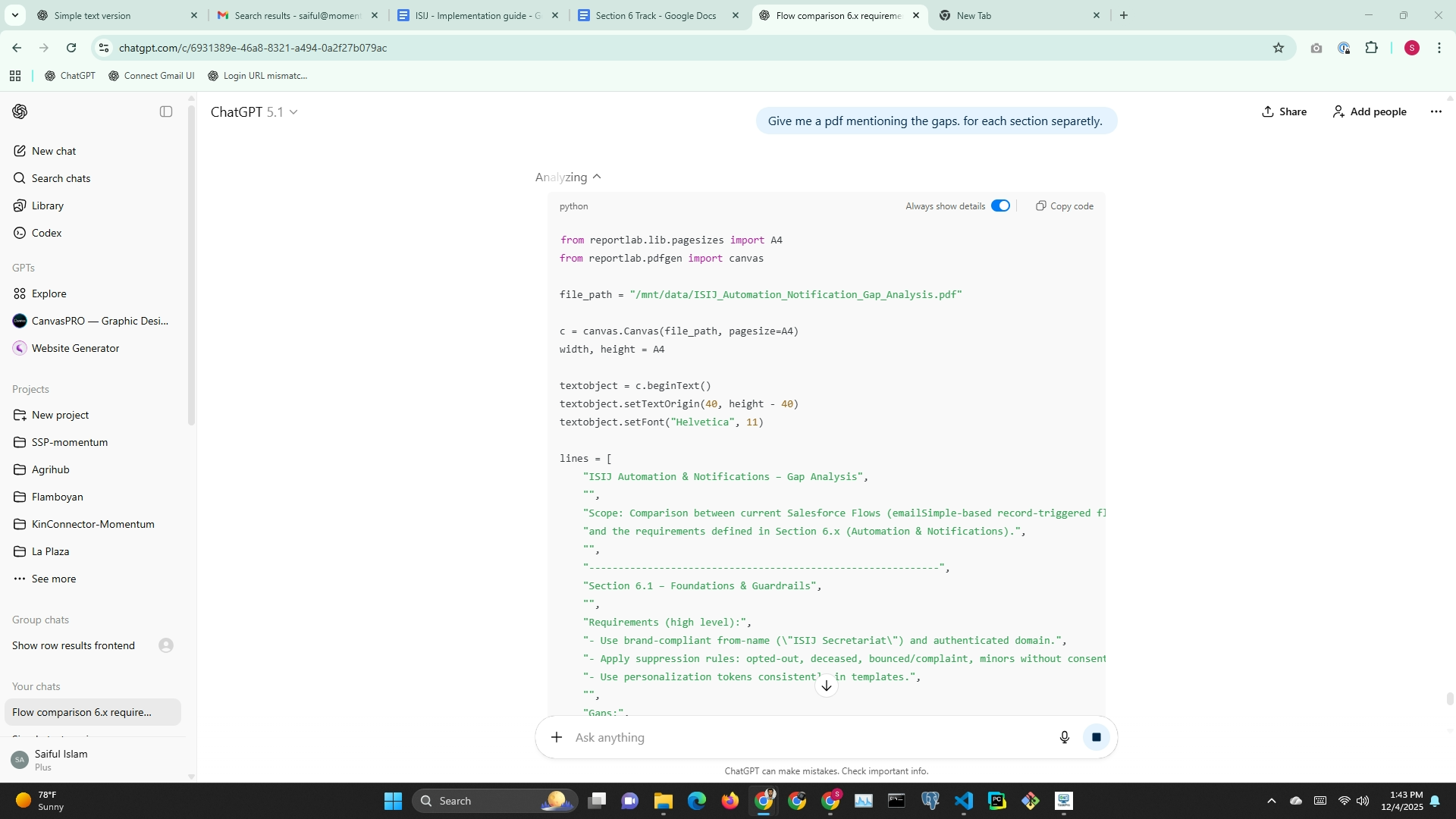Stop response generation with the square button
This screenshot has width=1456, height=819.
[x=1096, y=737]
